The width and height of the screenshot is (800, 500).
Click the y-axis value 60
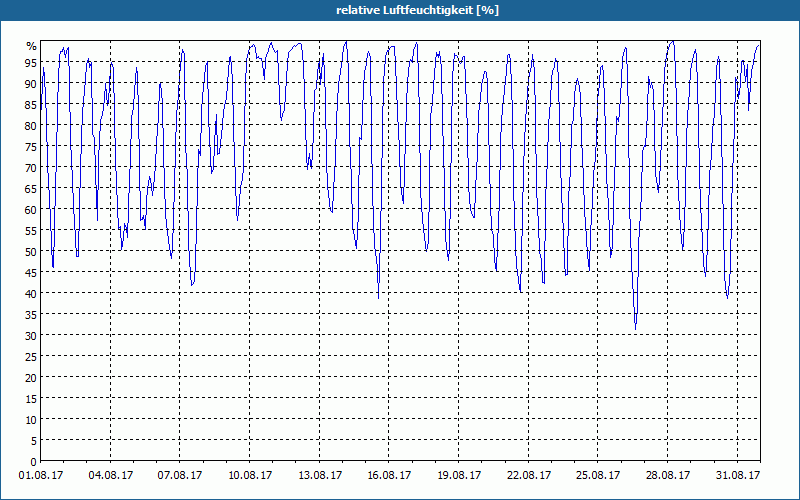[x=31, y=210]
